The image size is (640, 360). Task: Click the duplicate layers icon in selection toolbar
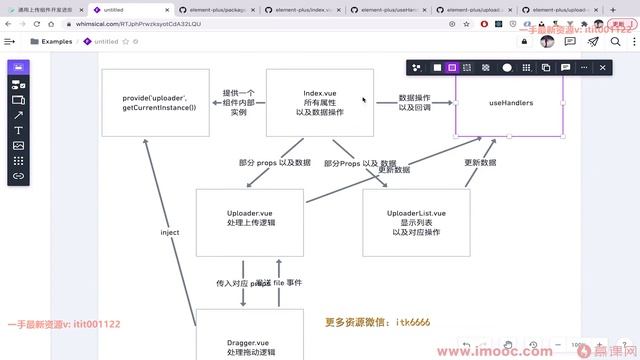[x=546, y=68]
